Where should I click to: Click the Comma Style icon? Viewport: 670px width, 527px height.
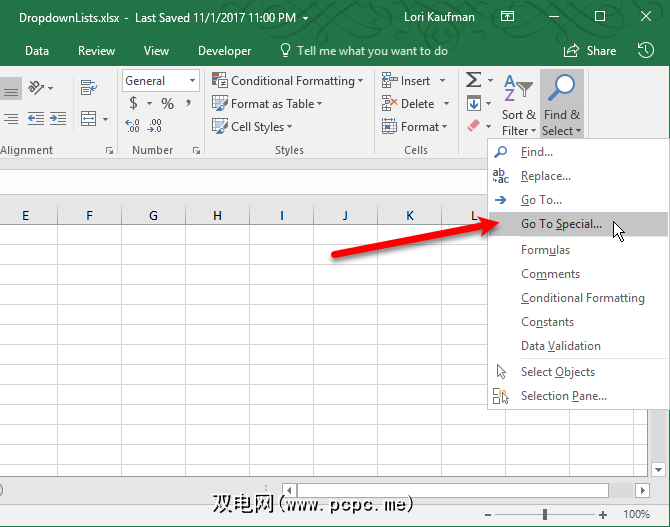click(x=189, y=104)
